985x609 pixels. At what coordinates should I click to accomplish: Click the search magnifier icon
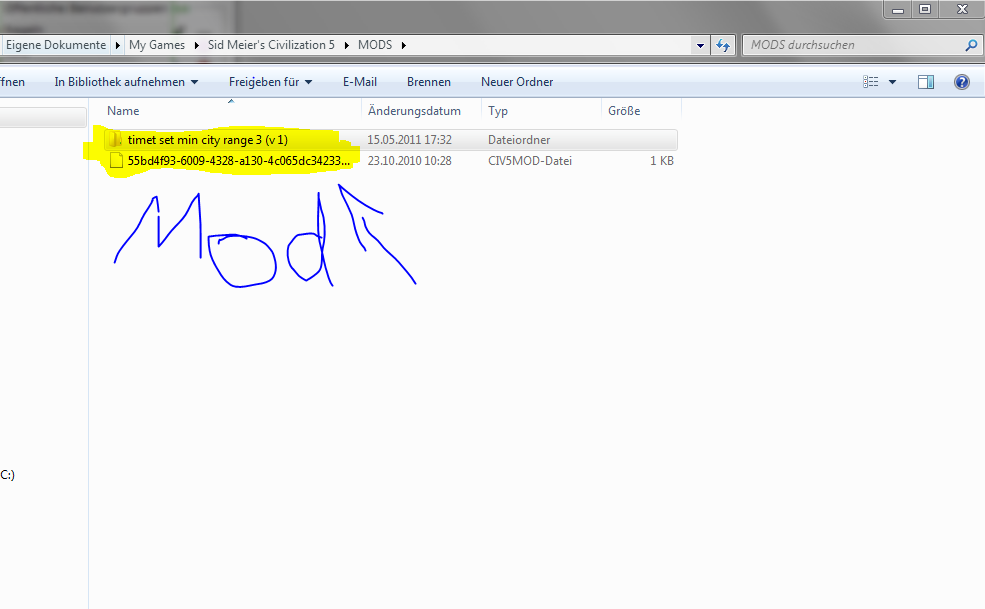(x=970, y=45)
